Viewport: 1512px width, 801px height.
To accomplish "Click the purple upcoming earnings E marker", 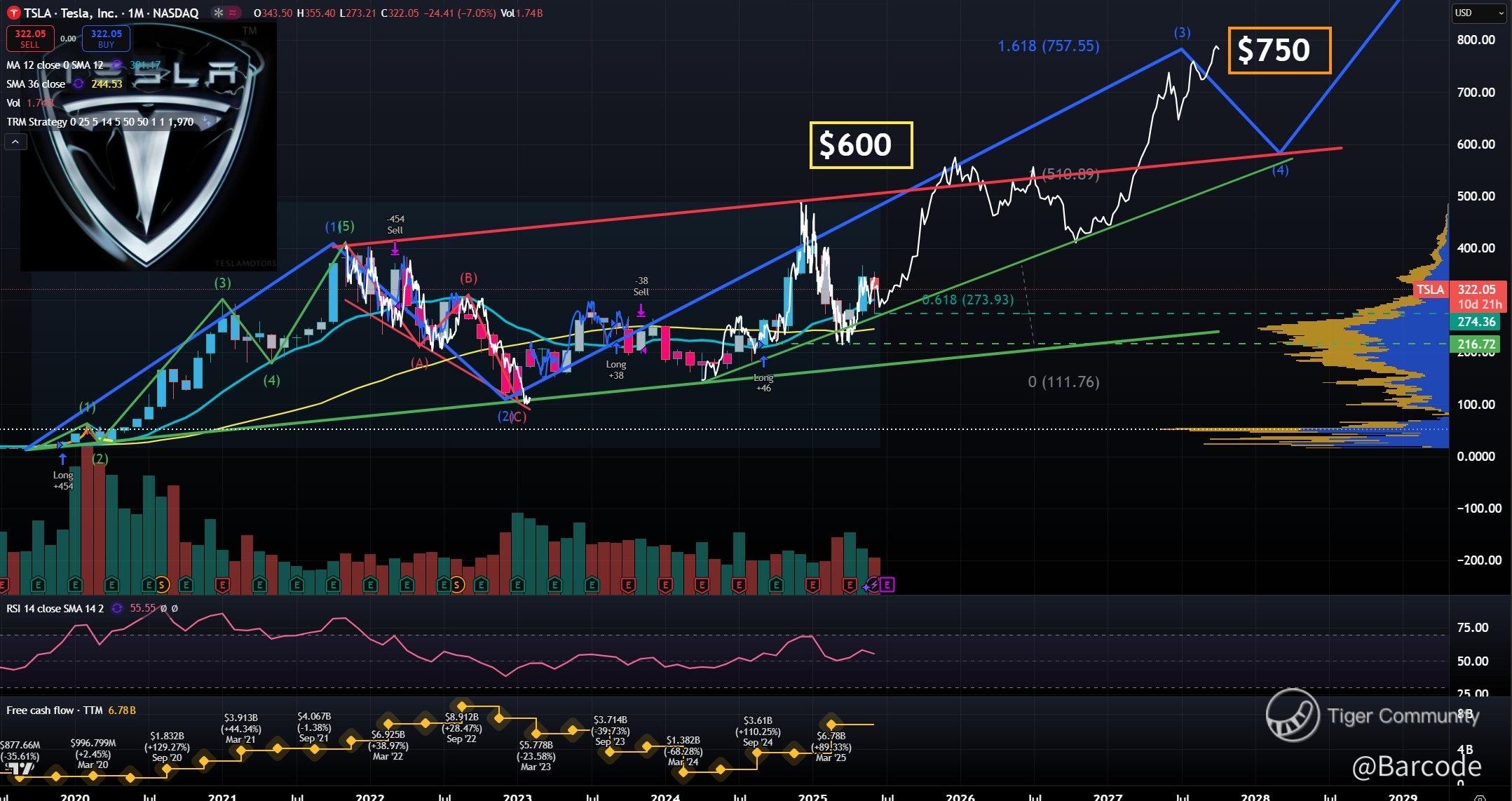I will [x=887, y=584].
